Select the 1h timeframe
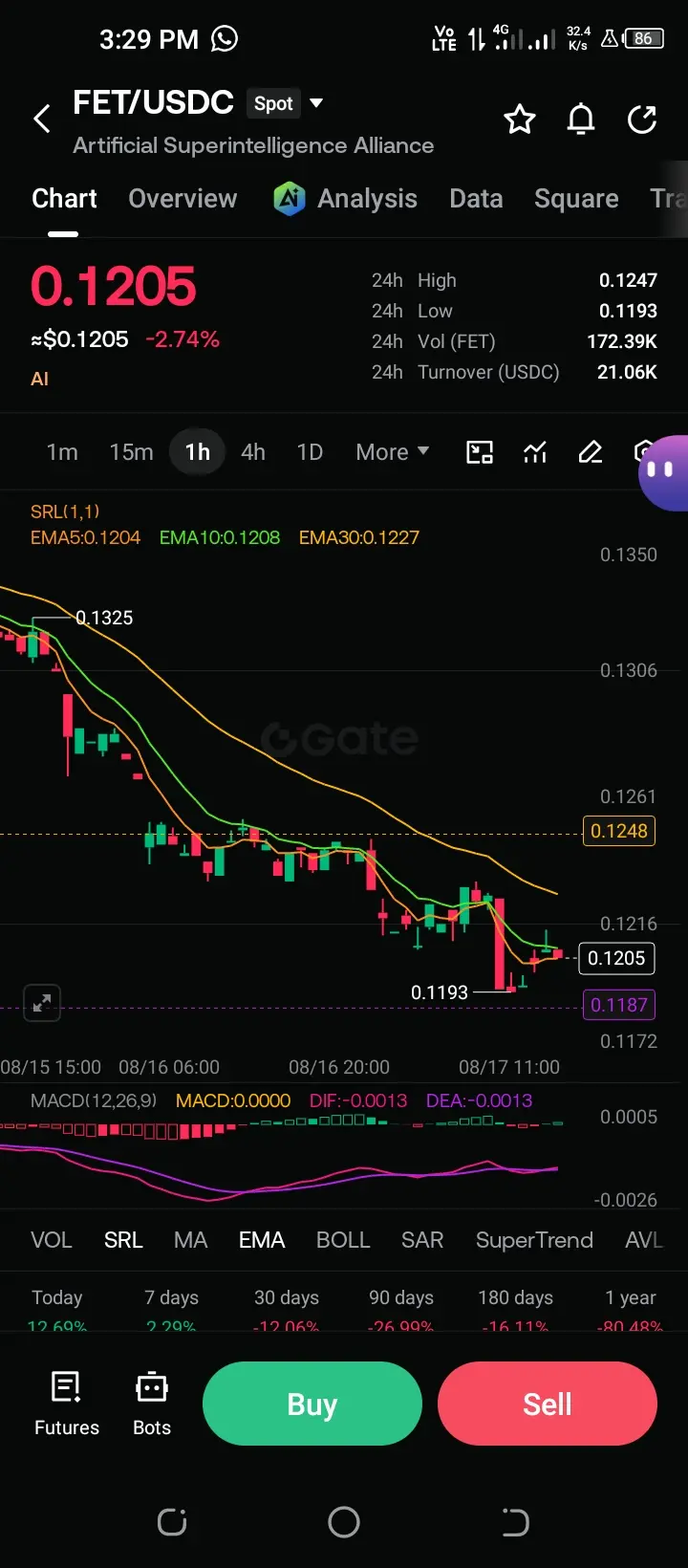The height and width of the screenshot is (1568, 688). pos(198,452)
